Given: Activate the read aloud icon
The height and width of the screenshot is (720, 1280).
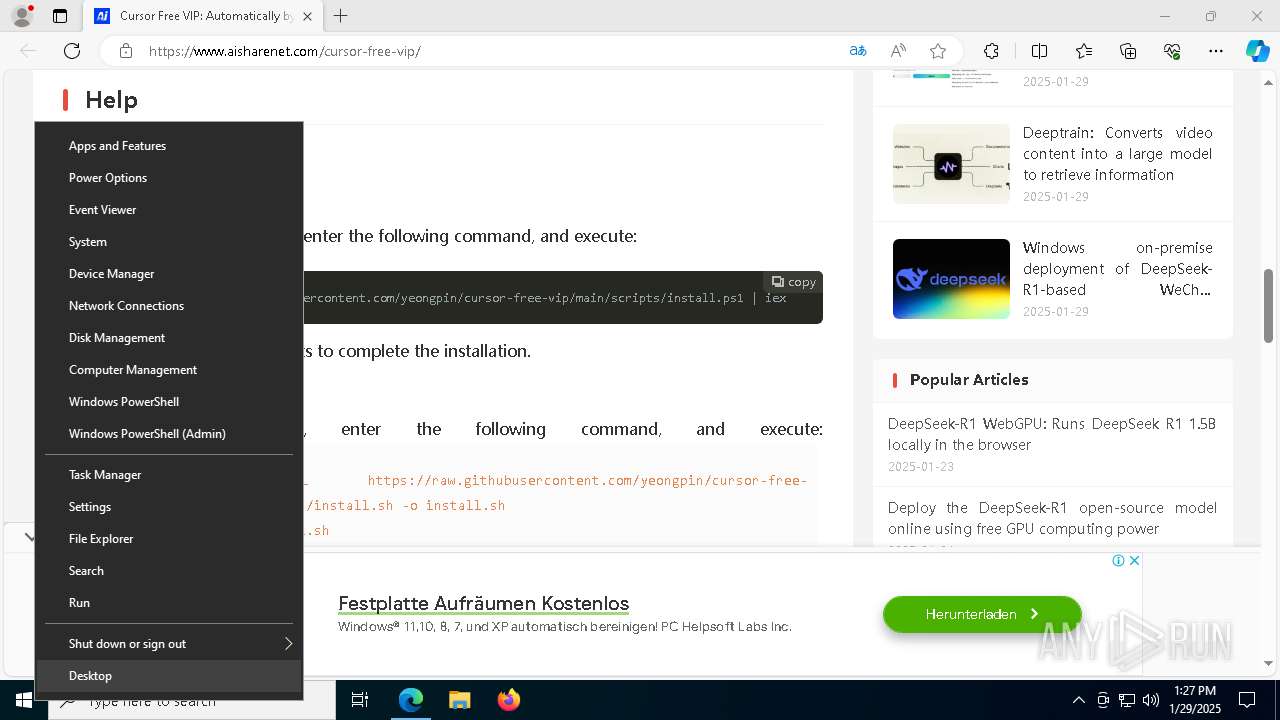Looking at the screenshot, I should [x=898, y=51].
